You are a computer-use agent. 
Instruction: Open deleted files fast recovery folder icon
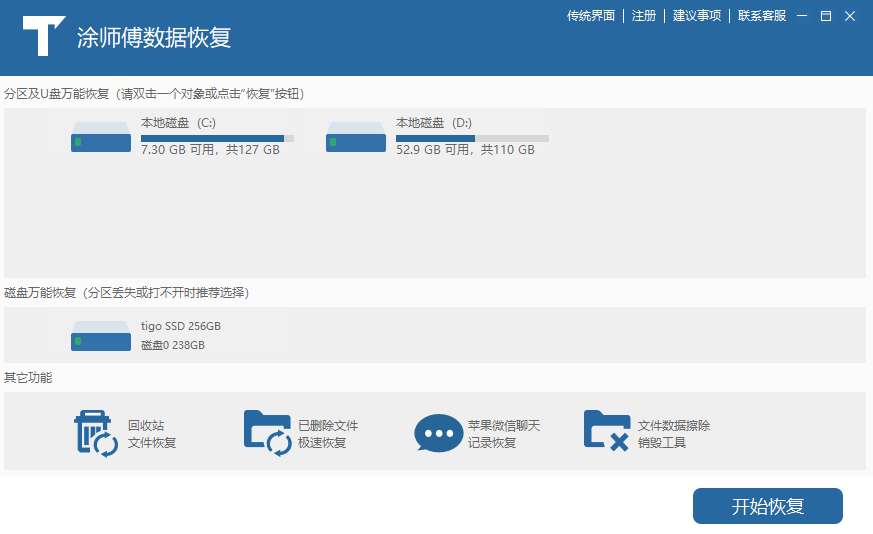tap(268, 433)
